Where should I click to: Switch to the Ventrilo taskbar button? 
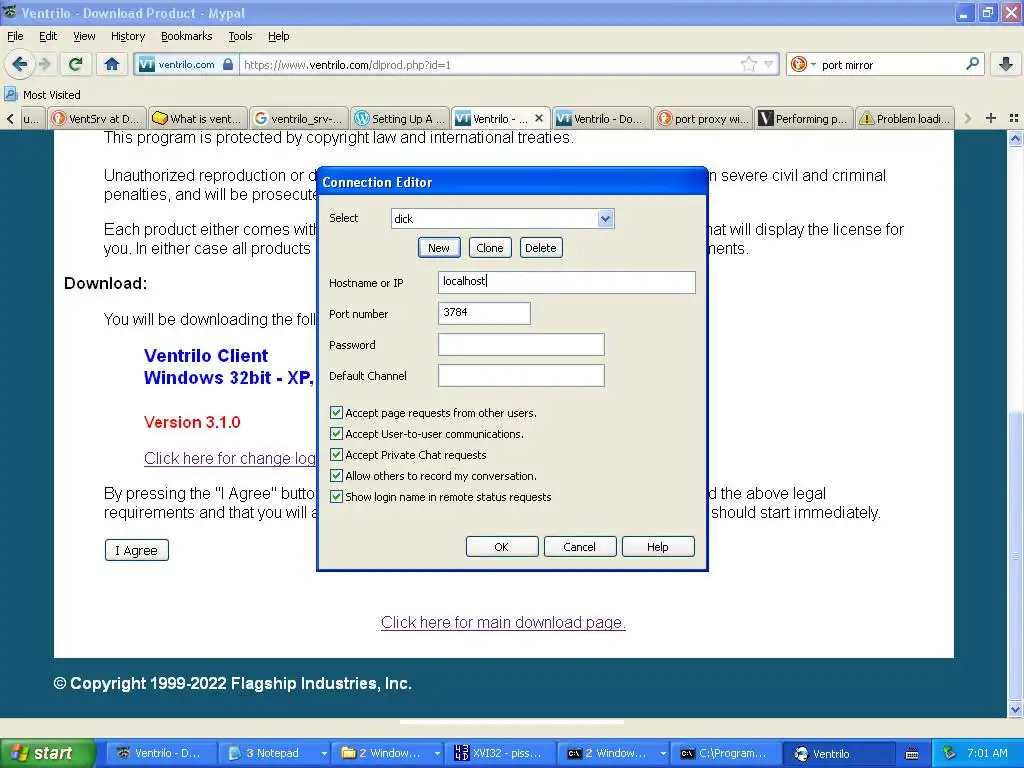click(841, 754)
